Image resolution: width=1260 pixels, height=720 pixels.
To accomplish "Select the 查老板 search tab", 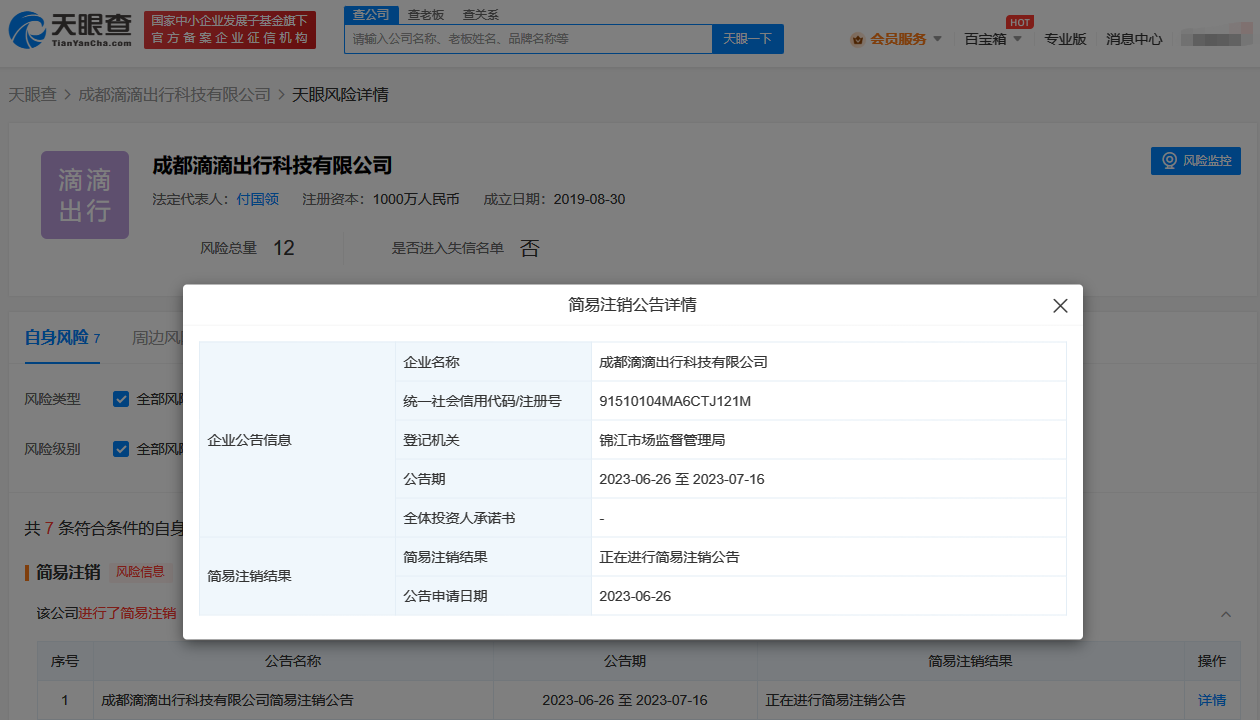I will [426, 15].
